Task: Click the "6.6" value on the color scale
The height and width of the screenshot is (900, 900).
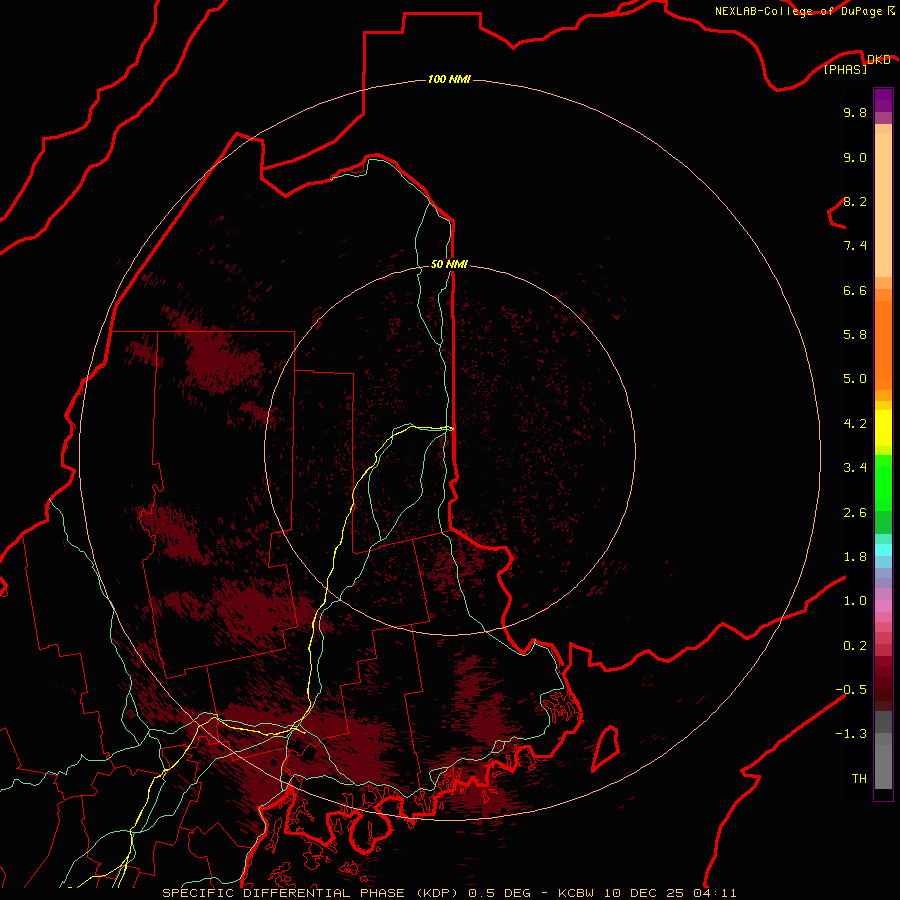Action: [855, 290]
